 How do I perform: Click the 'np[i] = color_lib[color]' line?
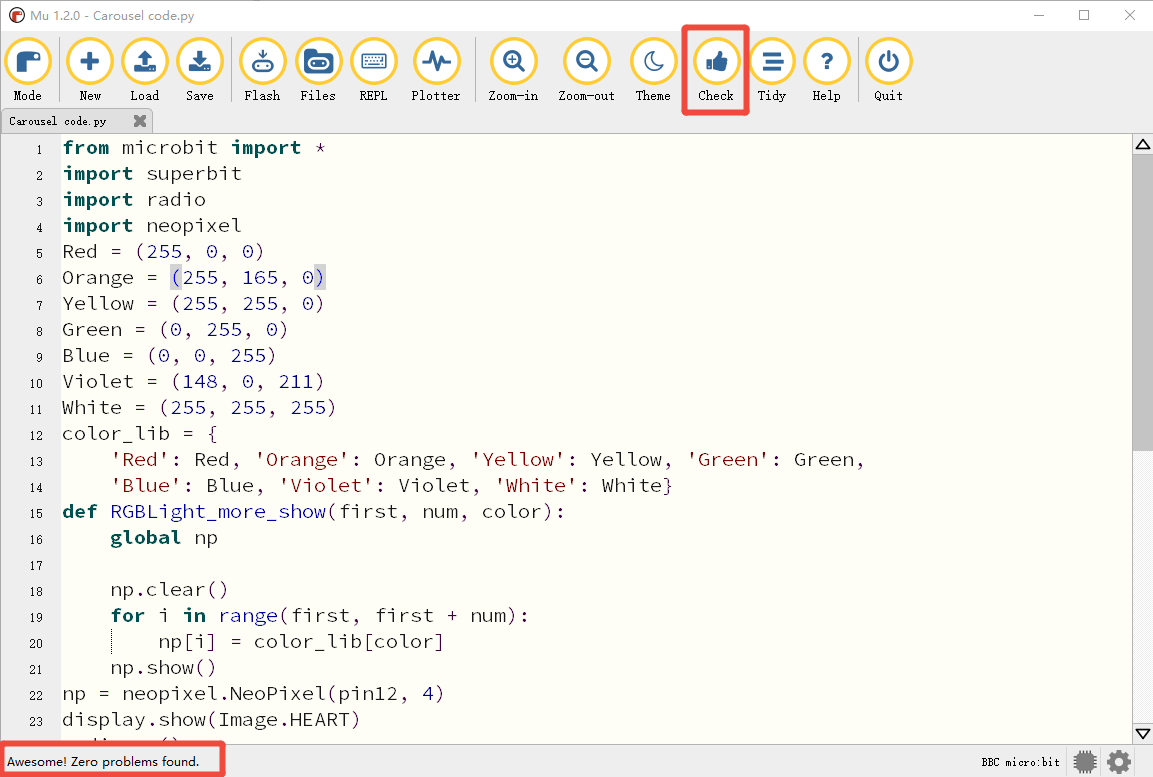pos(301,642)
